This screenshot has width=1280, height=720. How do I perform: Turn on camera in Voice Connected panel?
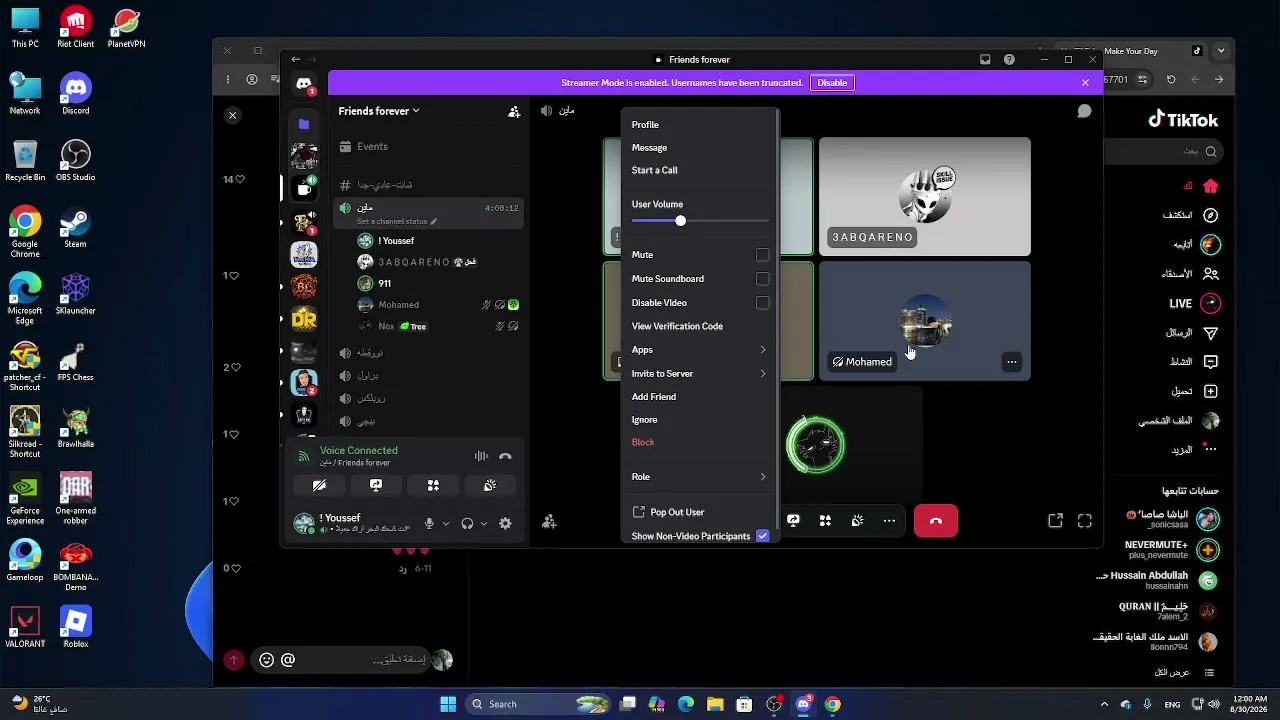point(319,485)
